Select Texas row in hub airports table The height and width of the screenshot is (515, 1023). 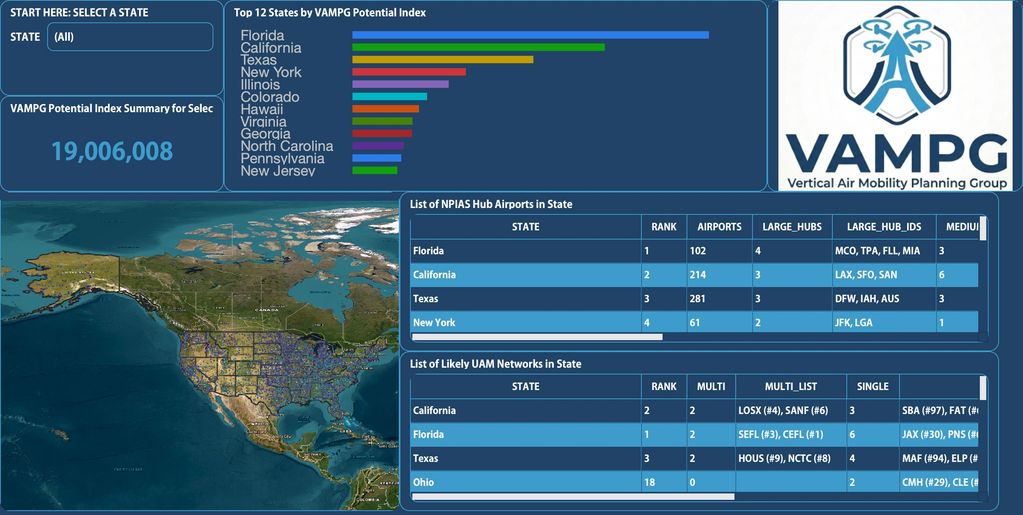[x=695, y=299]
